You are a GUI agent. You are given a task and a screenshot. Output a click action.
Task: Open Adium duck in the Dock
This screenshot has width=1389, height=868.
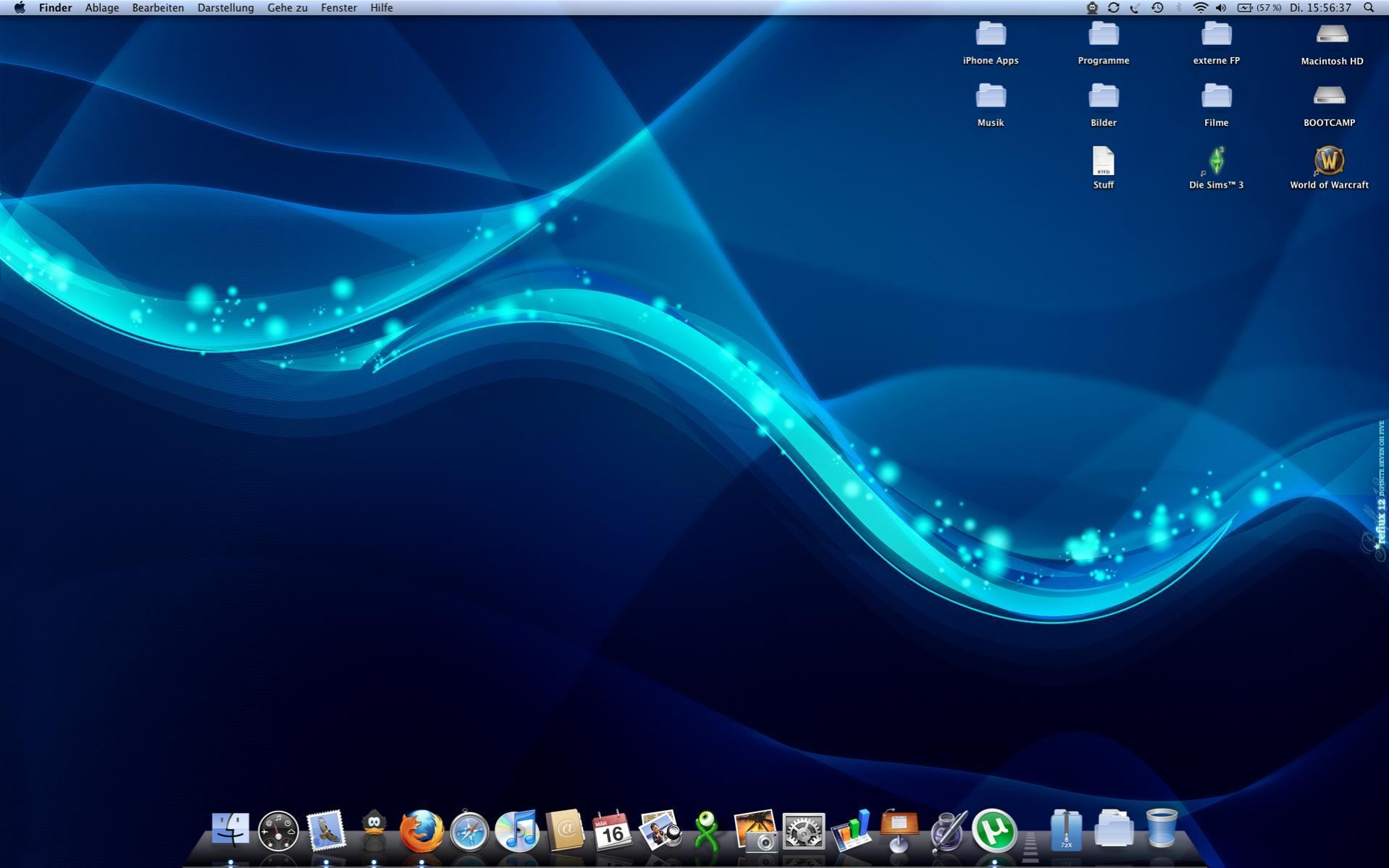coord(374,830)
